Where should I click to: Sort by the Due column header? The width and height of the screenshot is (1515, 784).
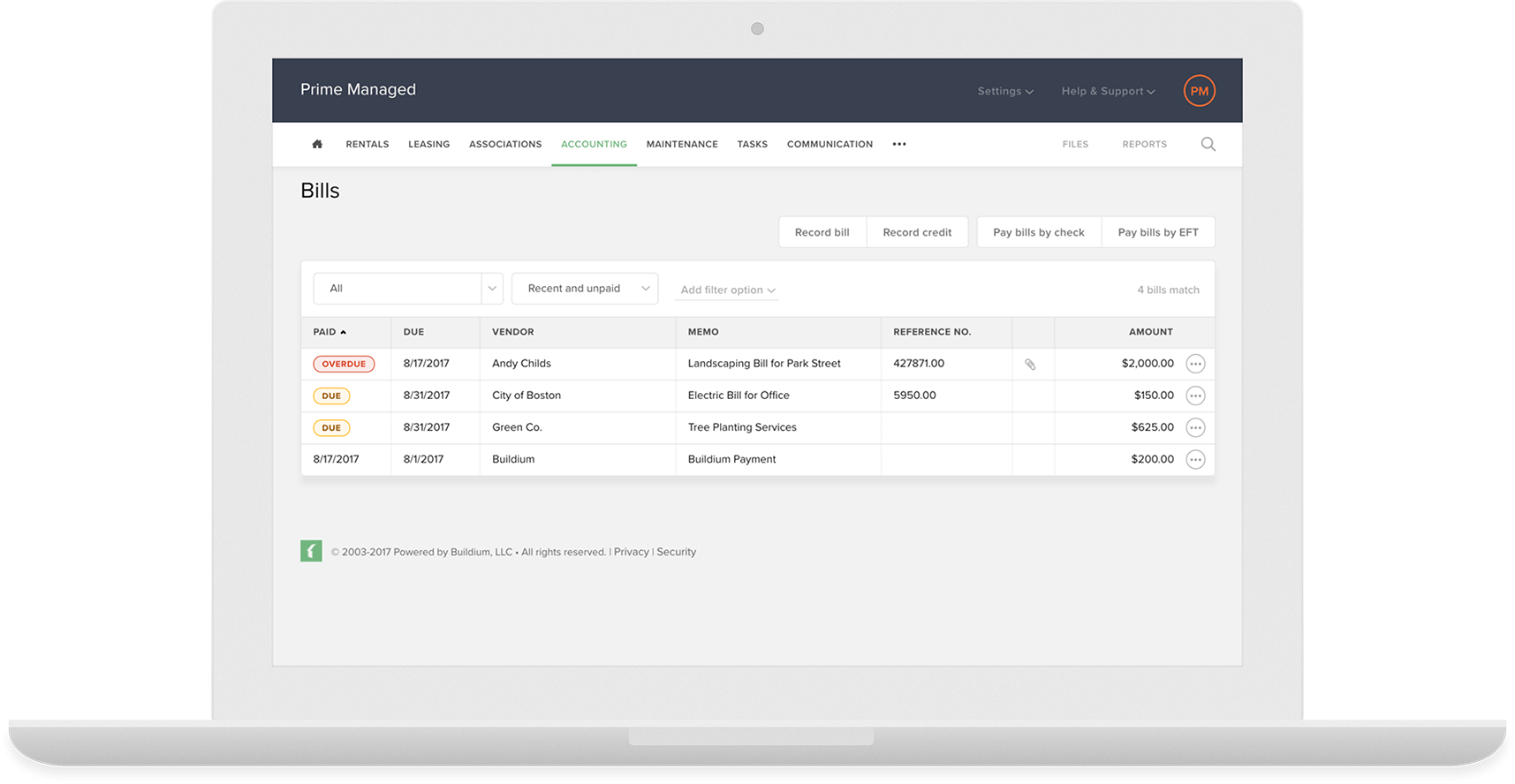413,332
